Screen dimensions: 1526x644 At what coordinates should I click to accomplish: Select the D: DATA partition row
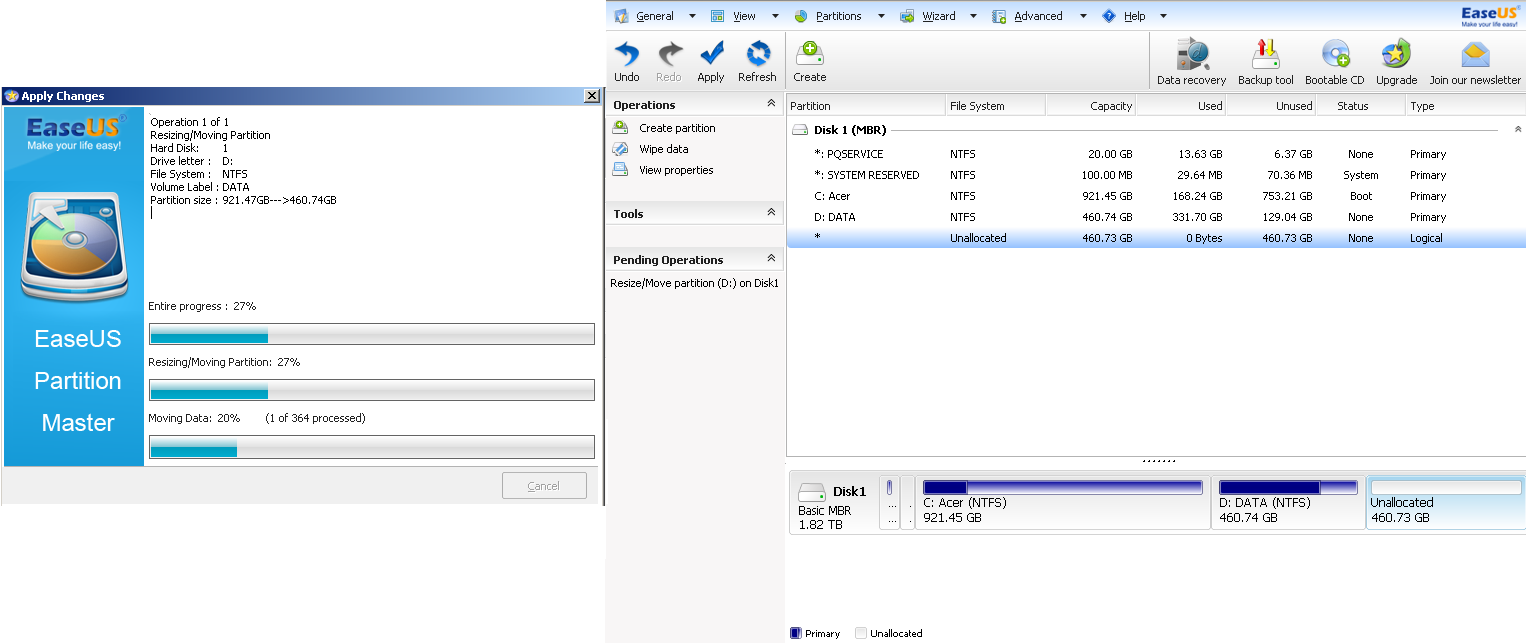(1156, 217)
